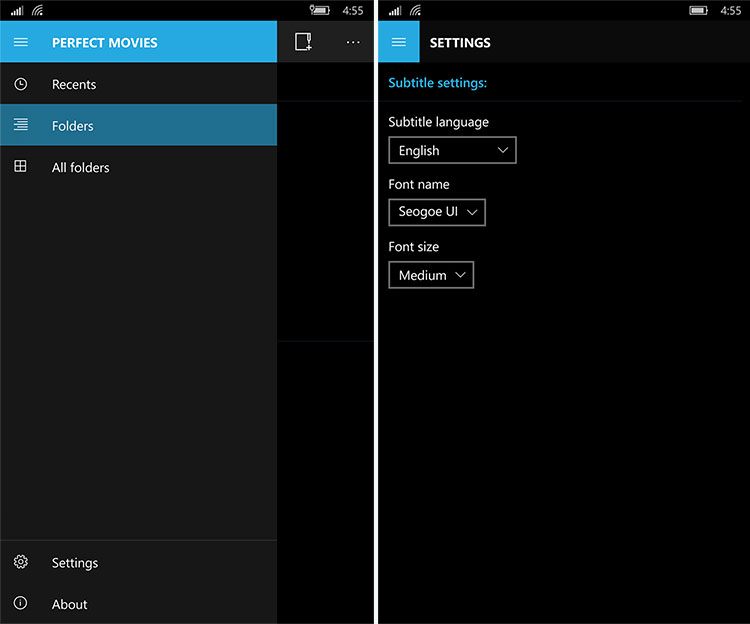The height and width of the screenshot is (624, 750).
Task: Click the Settings gear icon
Action: pyautogui.click(x=21, y=562)
